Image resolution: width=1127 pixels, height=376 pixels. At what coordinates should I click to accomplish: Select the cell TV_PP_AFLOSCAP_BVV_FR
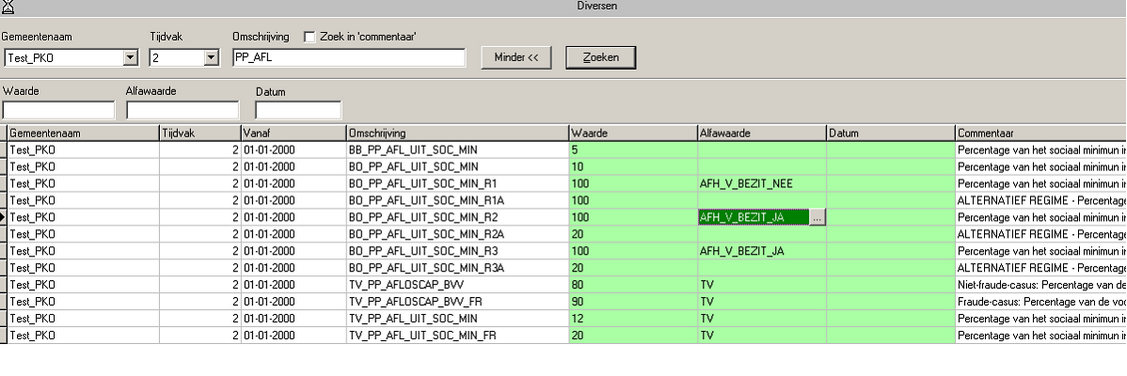[x=458, y=302]
